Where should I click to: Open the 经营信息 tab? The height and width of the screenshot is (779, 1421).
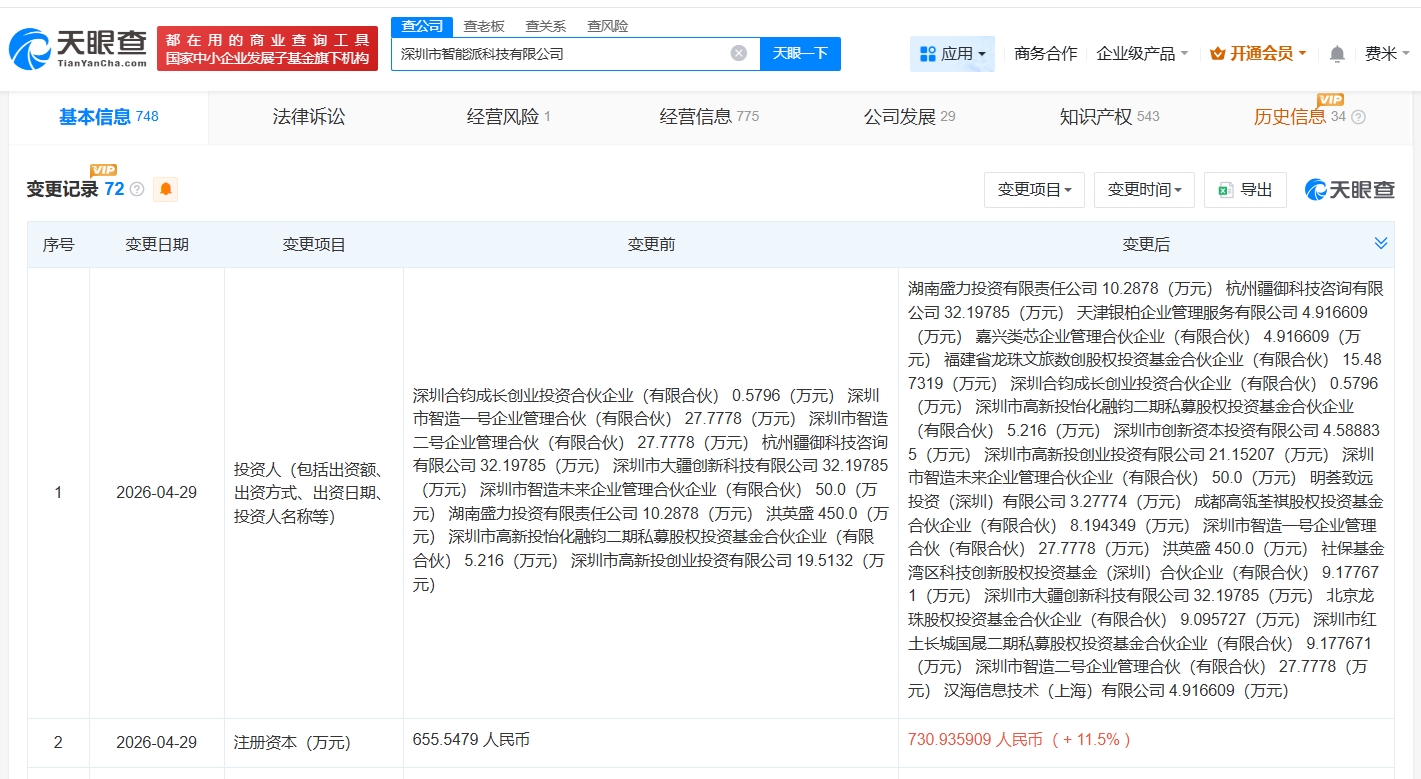click(709, 117)
